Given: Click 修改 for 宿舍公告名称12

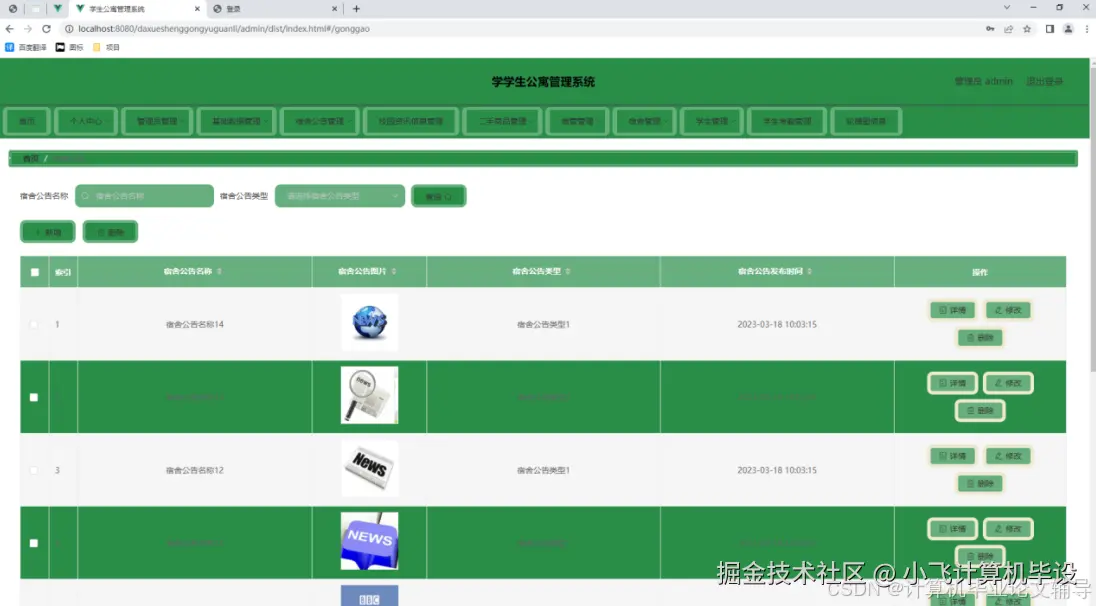Looking at the screenshot, I should click(x=1008, y=456).
